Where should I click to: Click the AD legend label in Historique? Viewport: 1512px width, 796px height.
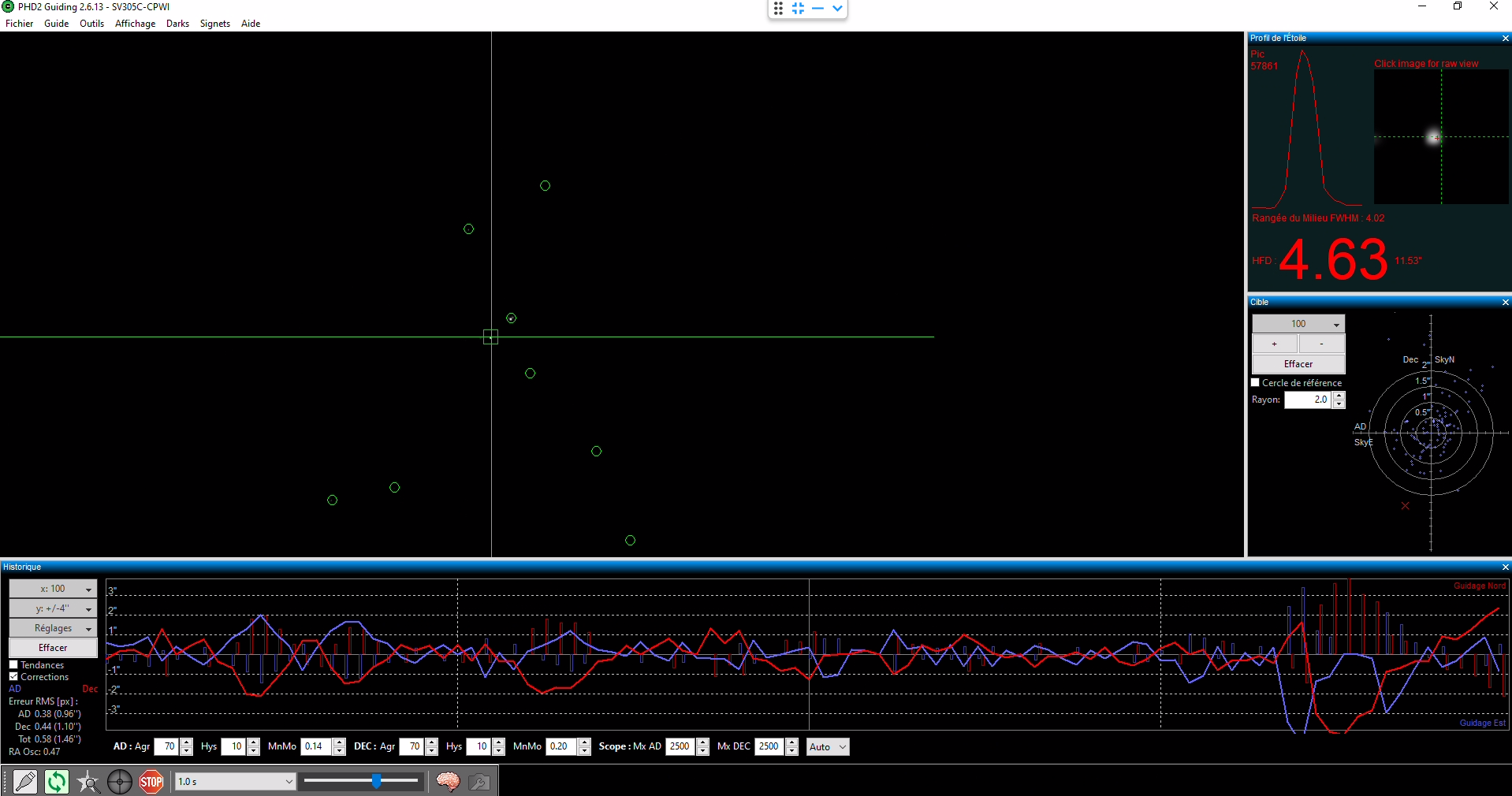15,690
